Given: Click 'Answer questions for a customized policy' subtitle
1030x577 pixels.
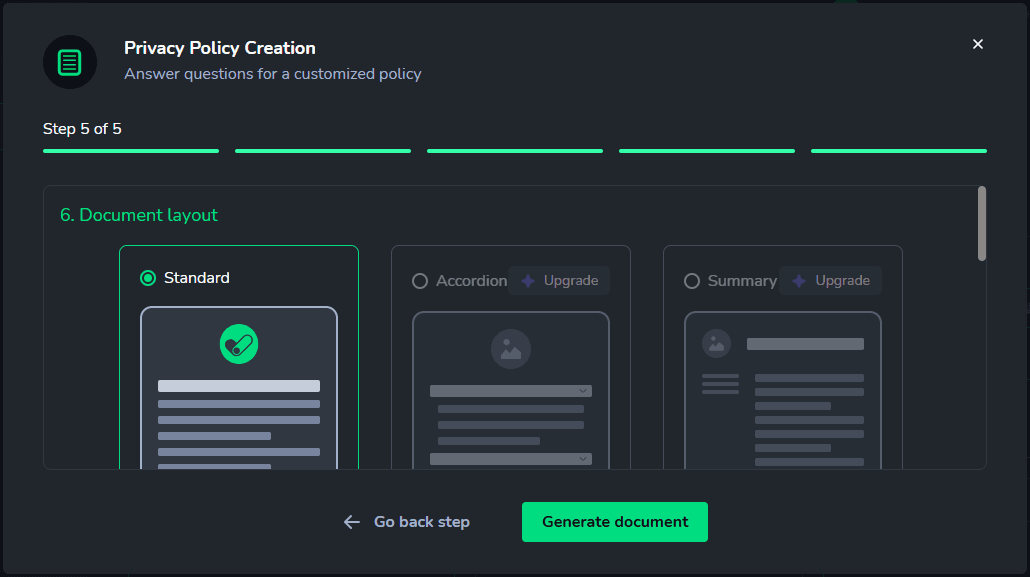Looking at the screenshot, I should (x=273, y=74).
